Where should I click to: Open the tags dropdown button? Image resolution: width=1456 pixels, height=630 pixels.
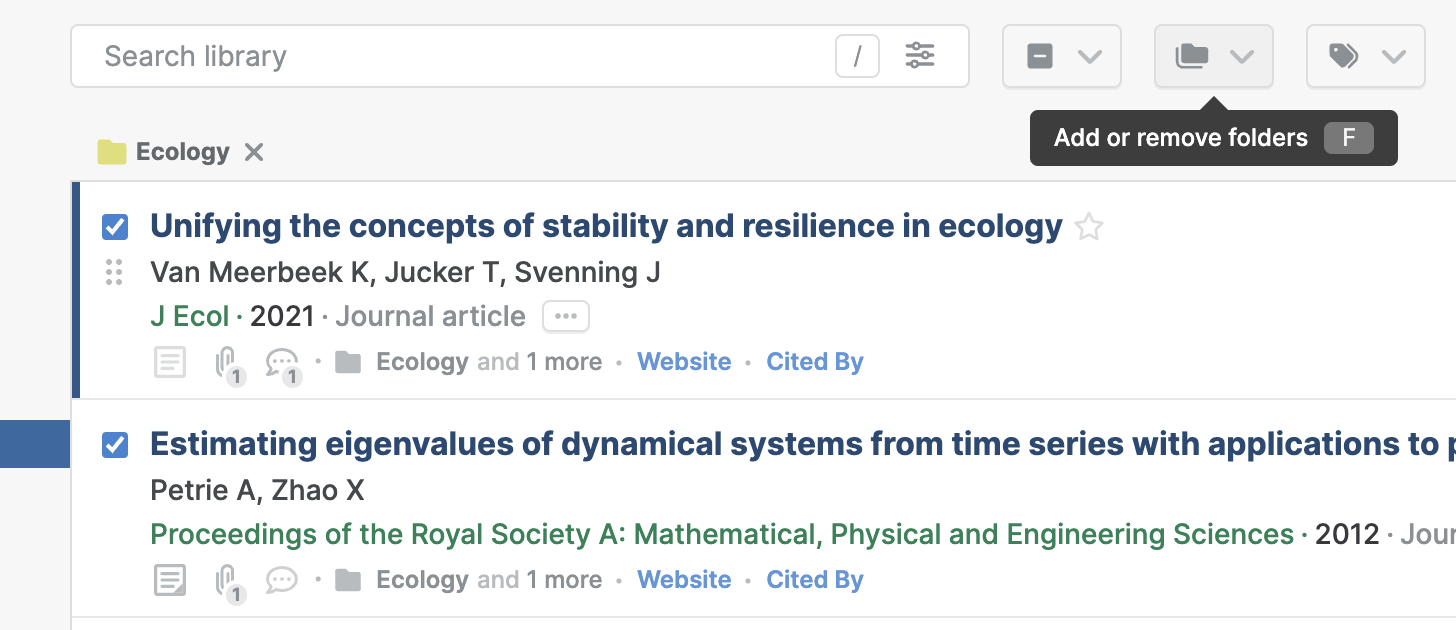1366,57
